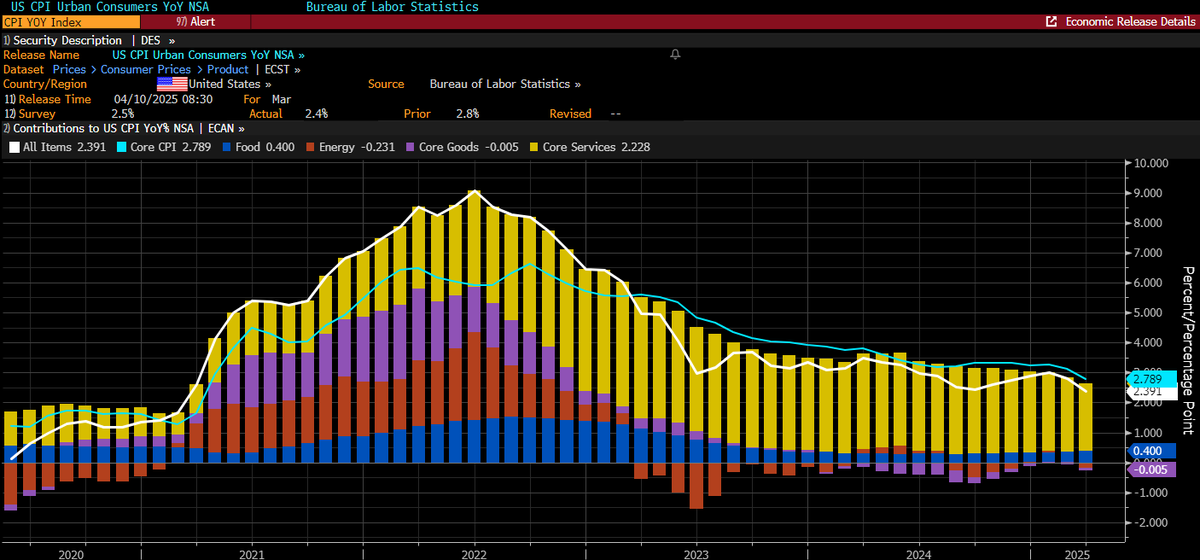Click the Core CPI 2.789 legend label
This screenshot has height=560, width=1200.
(171, 146)
